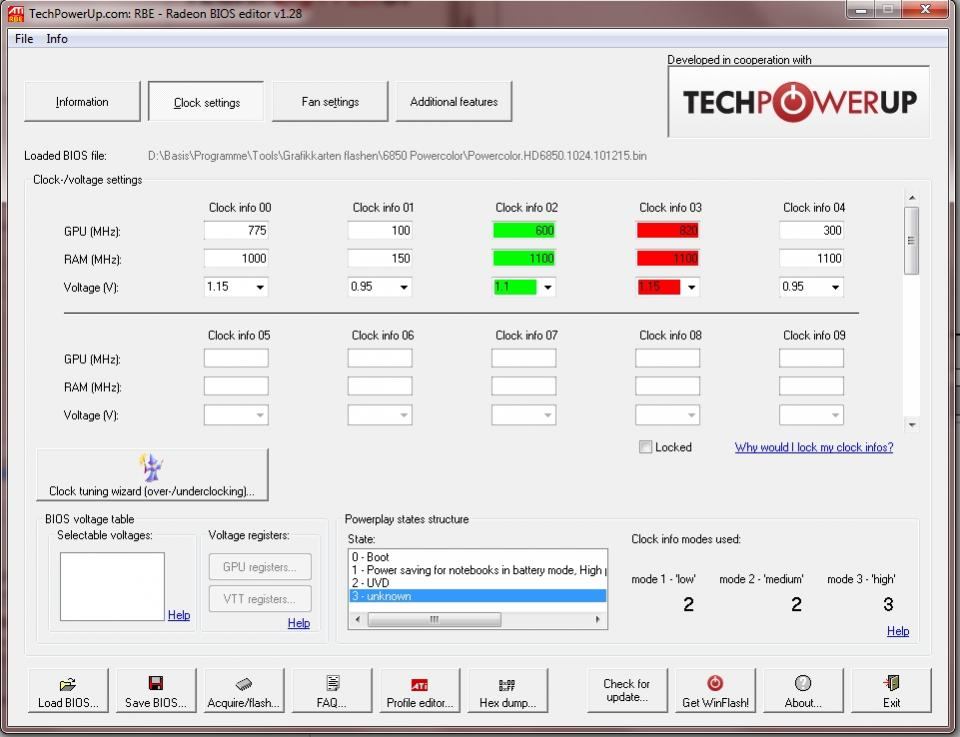Click the State list scroll right arrow

(x=598, y=619)
